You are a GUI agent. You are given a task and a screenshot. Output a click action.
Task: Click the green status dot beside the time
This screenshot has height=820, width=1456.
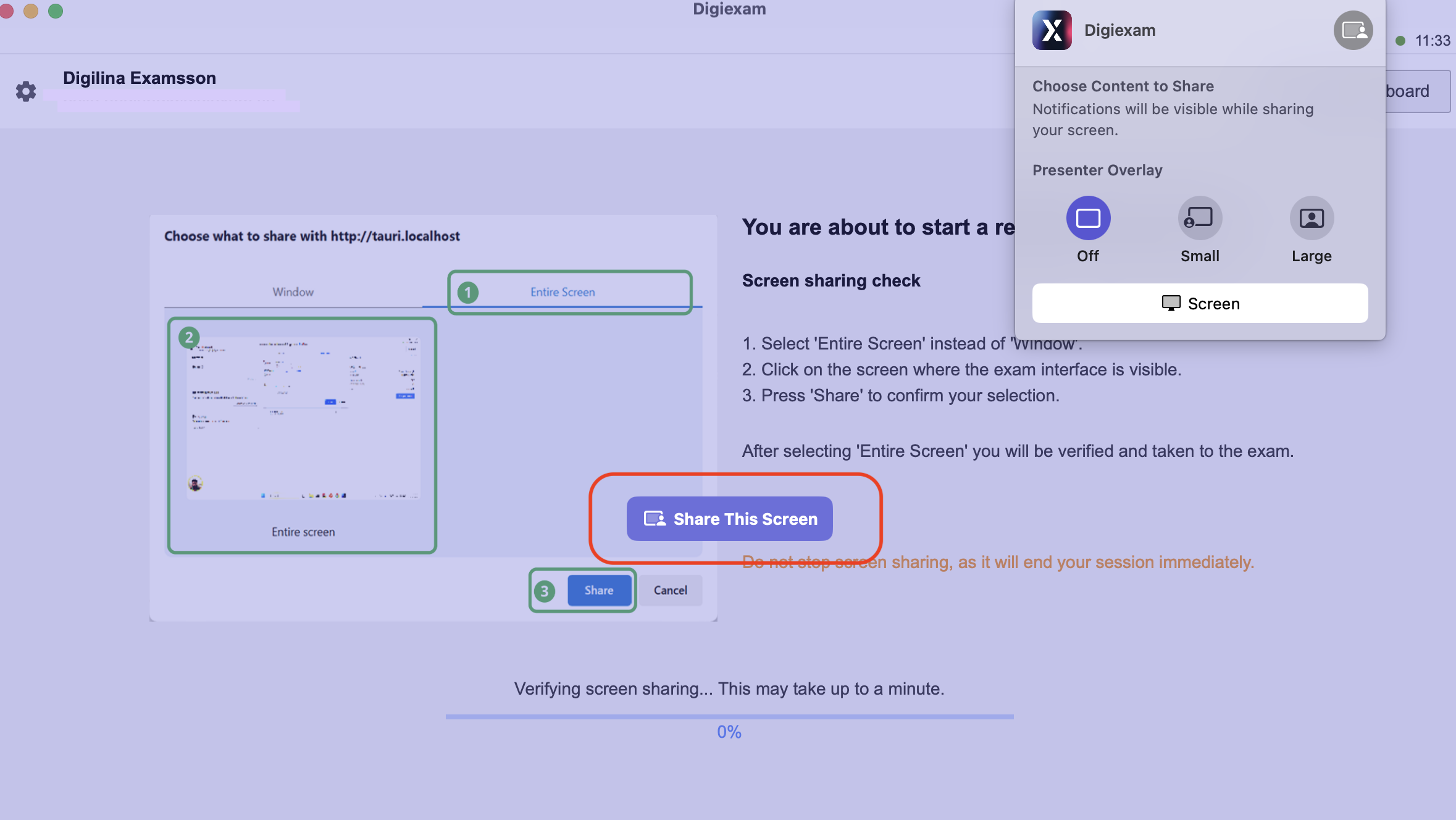[x=1400, y=41]
